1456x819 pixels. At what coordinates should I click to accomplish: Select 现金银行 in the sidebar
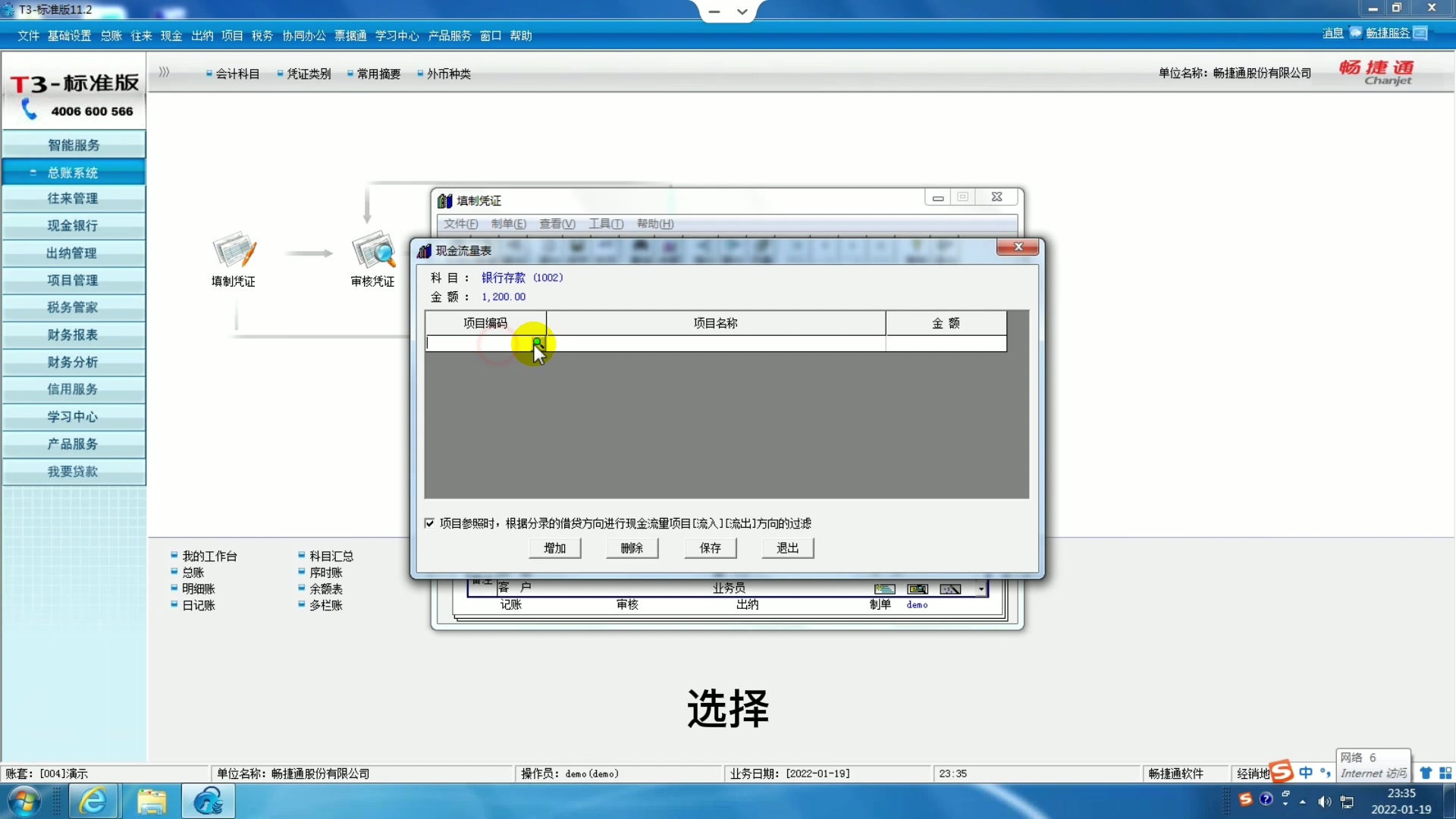(x=74, y=225)
